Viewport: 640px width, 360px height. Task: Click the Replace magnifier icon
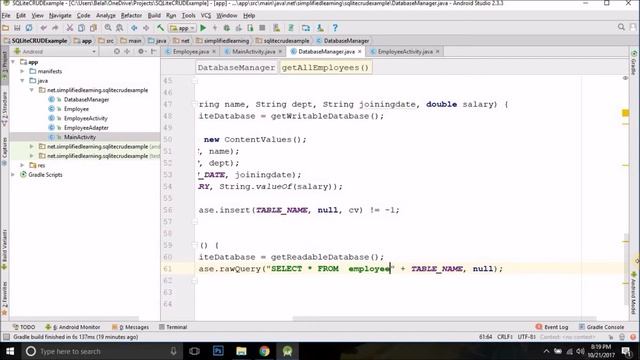[120, 28]
